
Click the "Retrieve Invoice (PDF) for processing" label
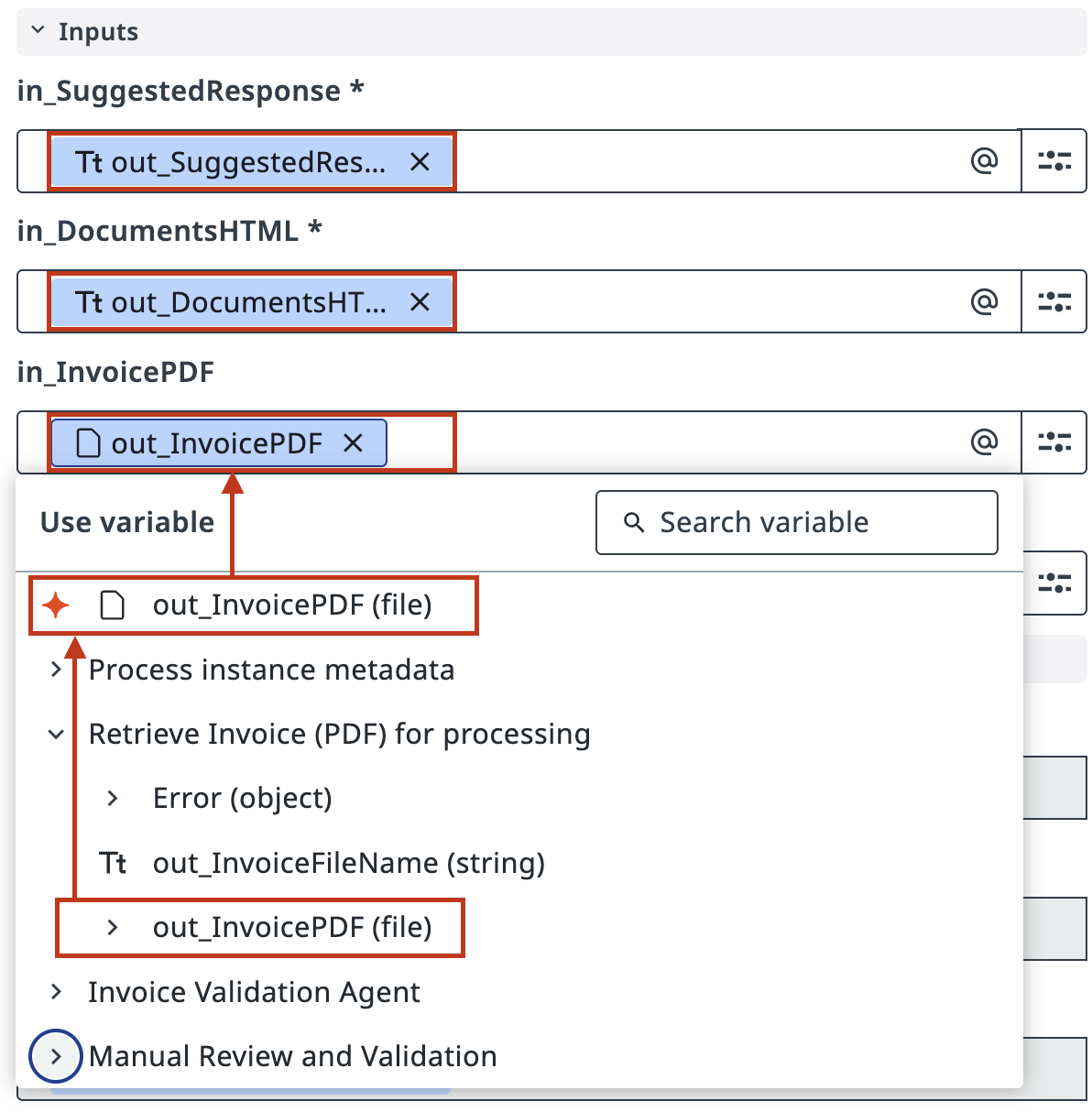point(339,734)
